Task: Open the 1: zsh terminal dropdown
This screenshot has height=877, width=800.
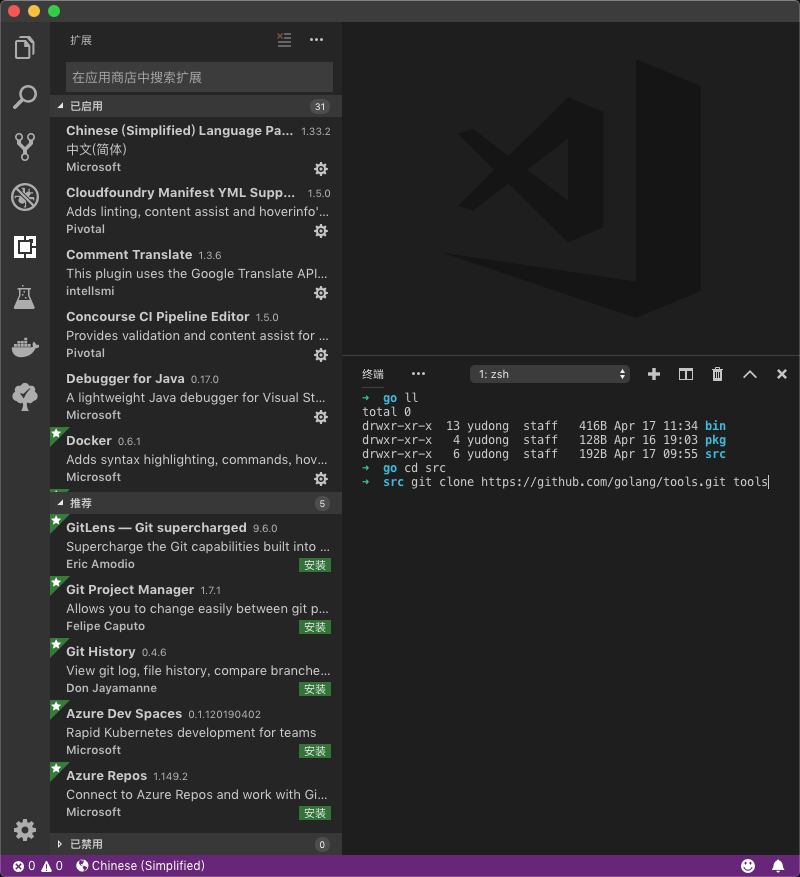Action: click(549, 373)
